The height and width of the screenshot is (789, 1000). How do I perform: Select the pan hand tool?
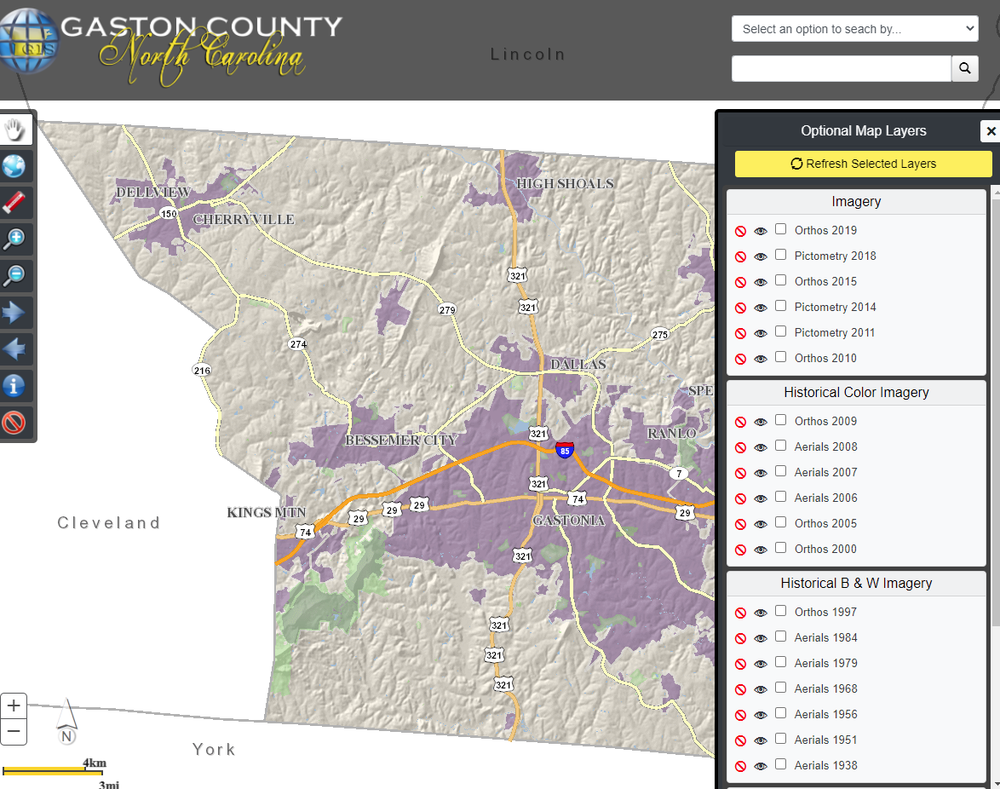(x=15, y=129)
